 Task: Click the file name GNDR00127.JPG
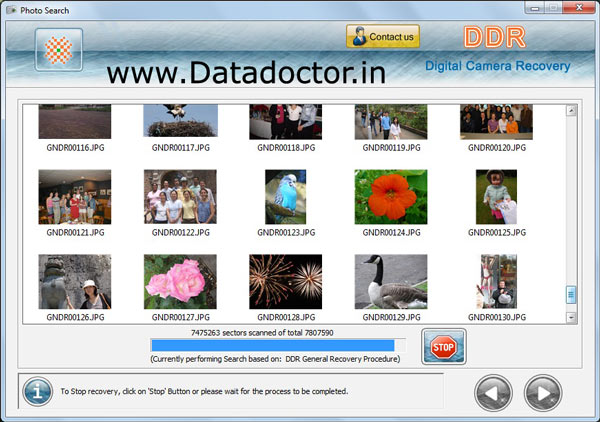coord(181,318)
